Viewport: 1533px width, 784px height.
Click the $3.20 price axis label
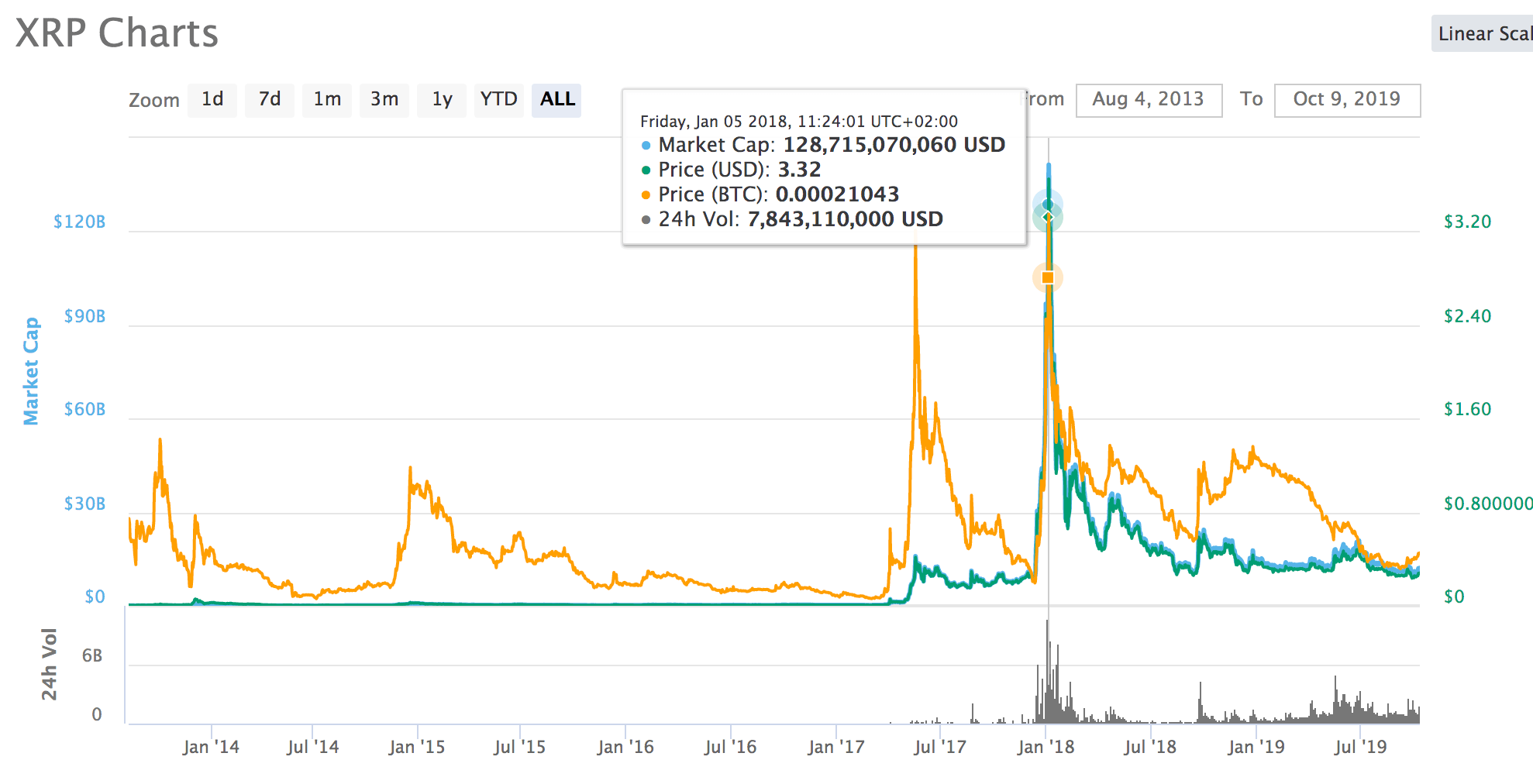point(1467,222)
